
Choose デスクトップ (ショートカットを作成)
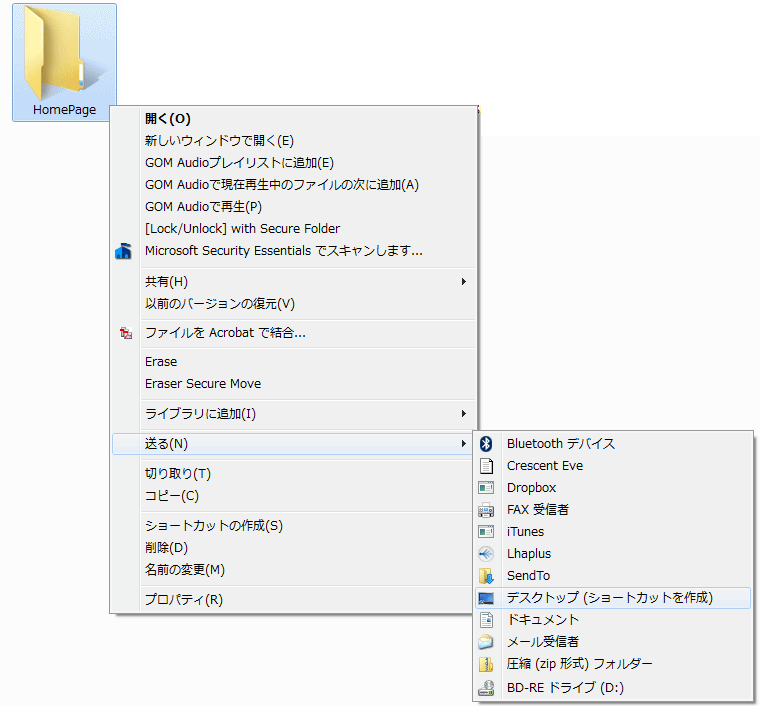[613, 598]
